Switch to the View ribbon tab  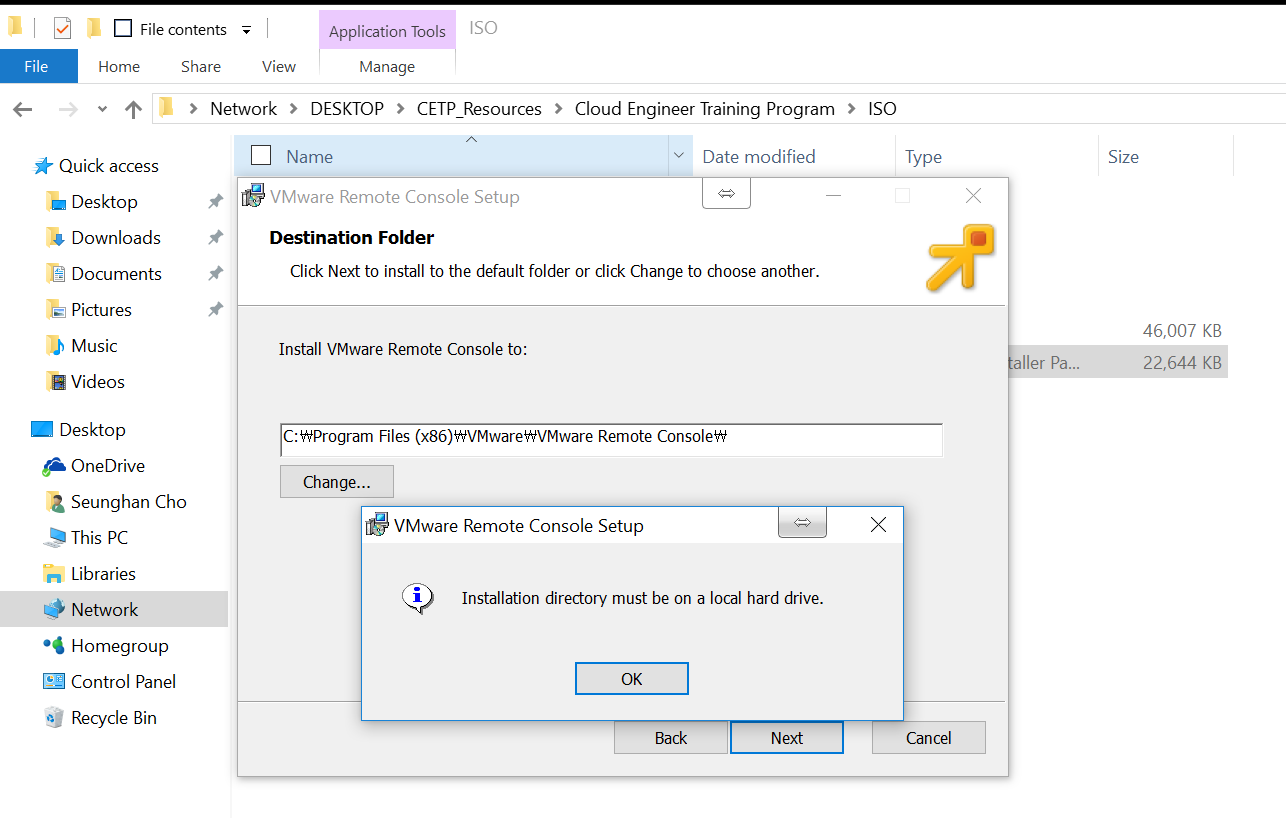pos(279,66)
